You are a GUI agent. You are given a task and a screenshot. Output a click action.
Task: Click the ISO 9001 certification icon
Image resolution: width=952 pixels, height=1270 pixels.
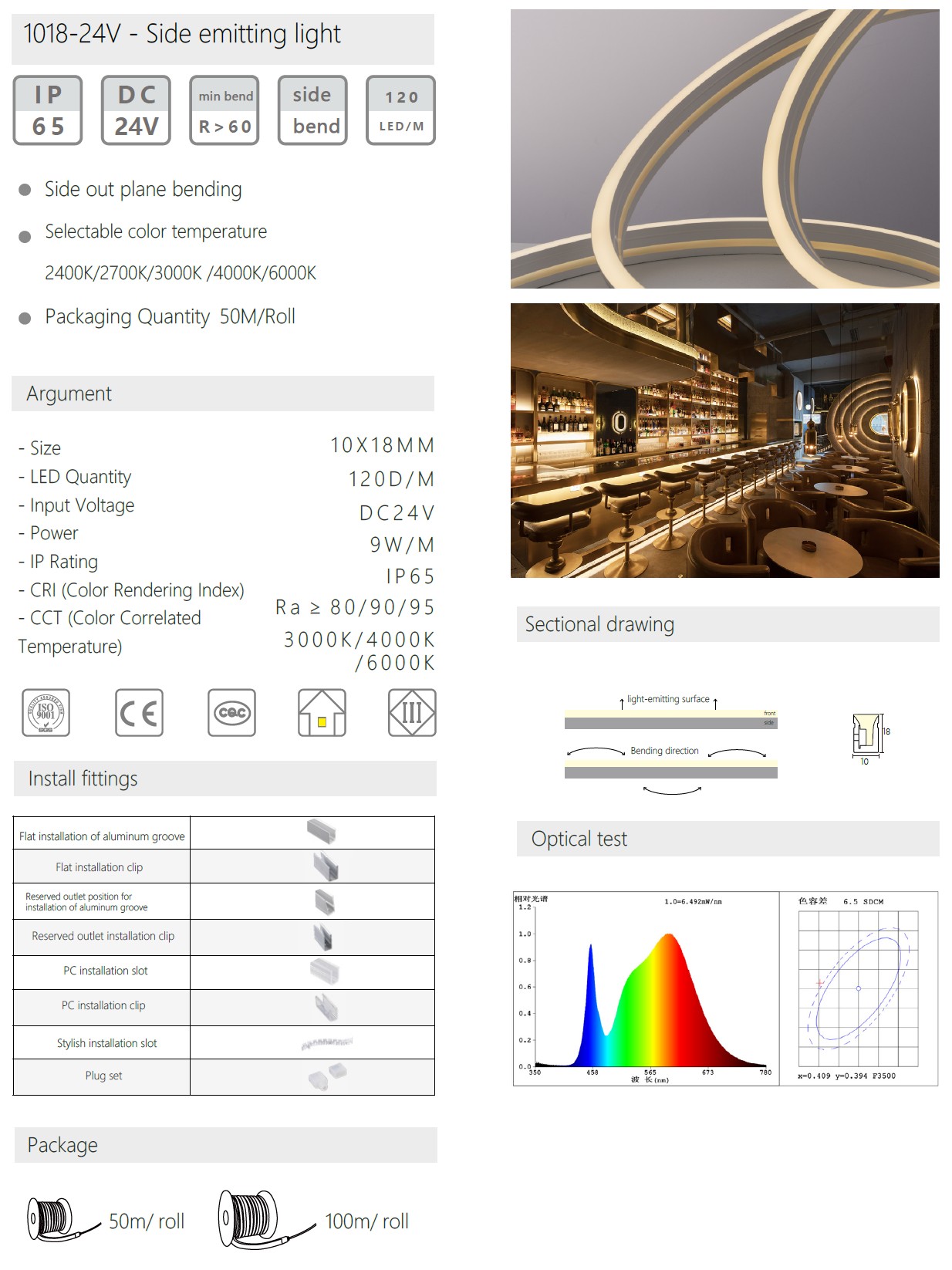pyautogui.click(x=46, y=712)
